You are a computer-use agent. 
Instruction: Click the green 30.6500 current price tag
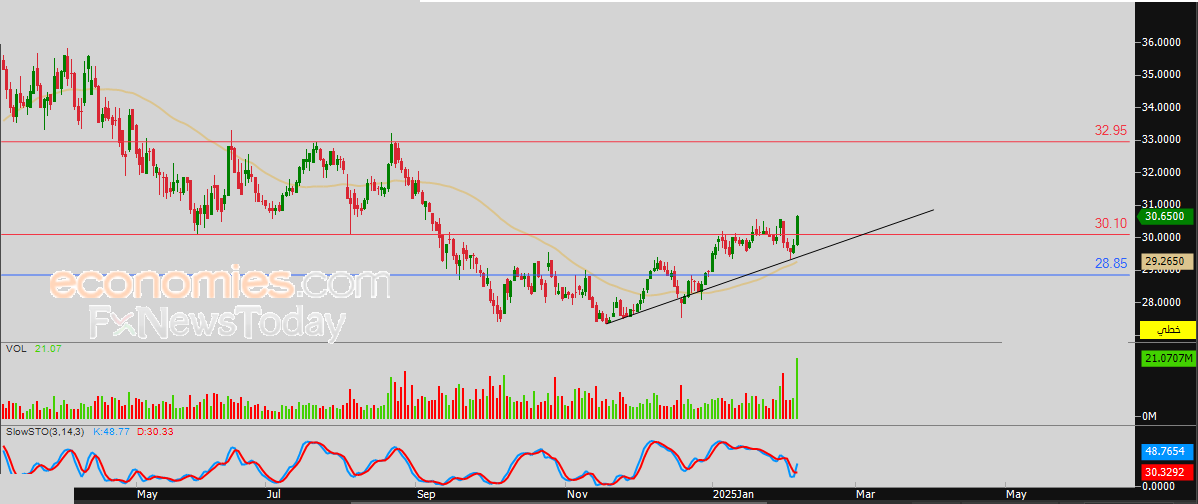[x=1167, y=216]
